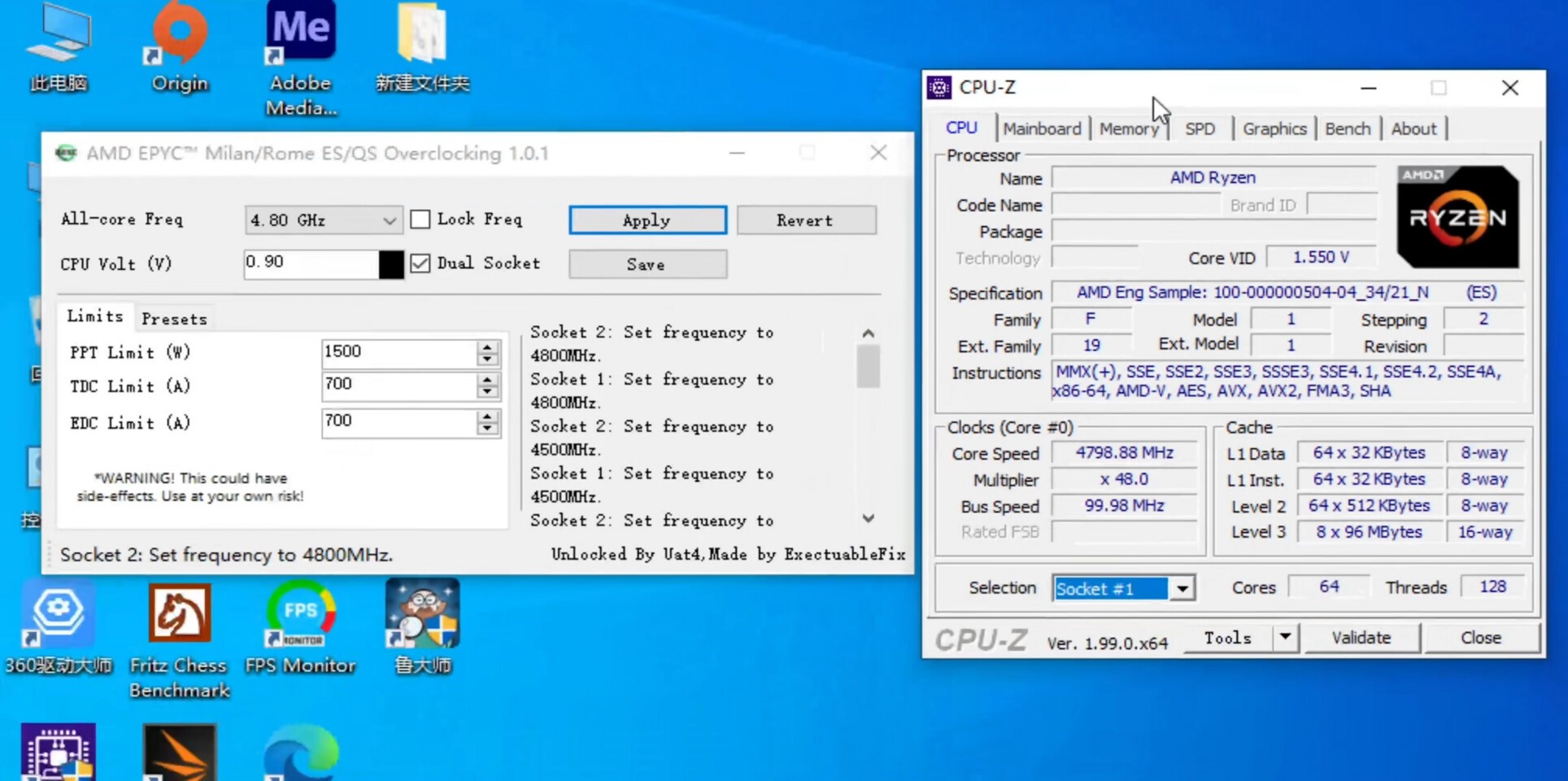Click the PPT Limit value field
The image size is (1568, 781).
click(399, 352)
